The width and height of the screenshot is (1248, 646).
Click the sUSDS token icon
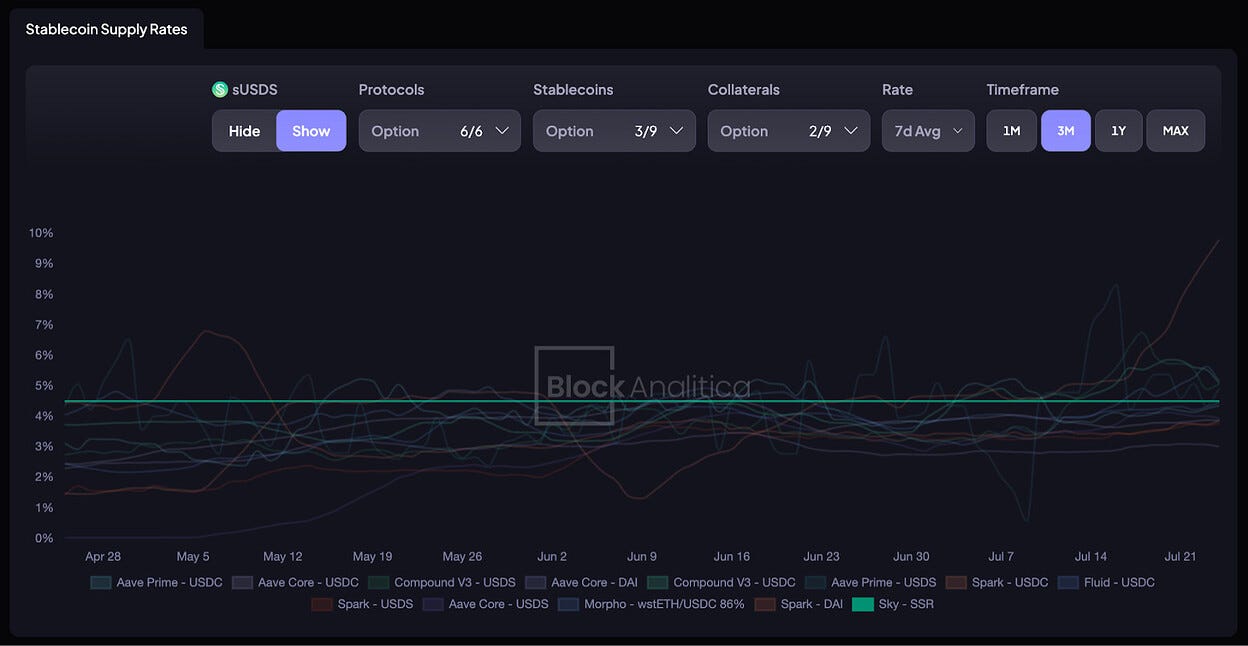[220, 90]
